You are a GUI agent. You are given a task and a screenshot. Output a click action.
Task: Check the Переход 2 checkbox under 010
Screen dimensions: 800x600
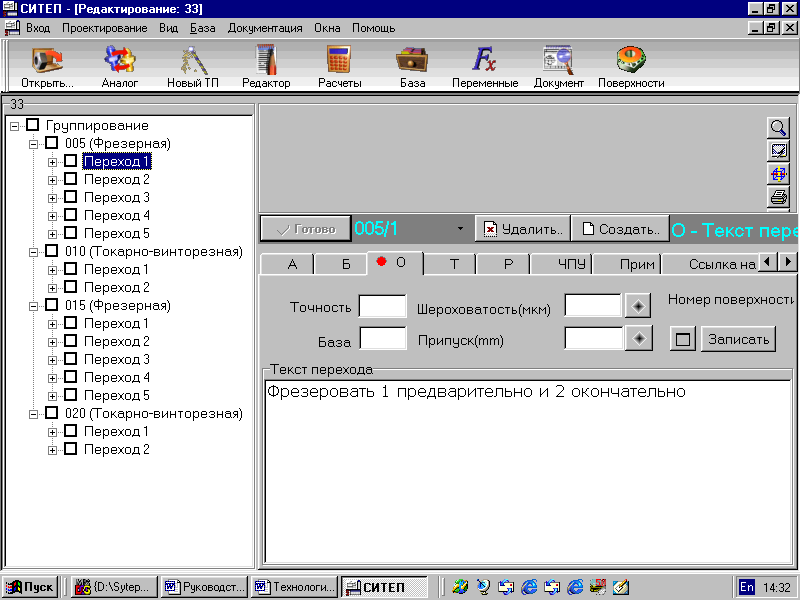[71, 287]
